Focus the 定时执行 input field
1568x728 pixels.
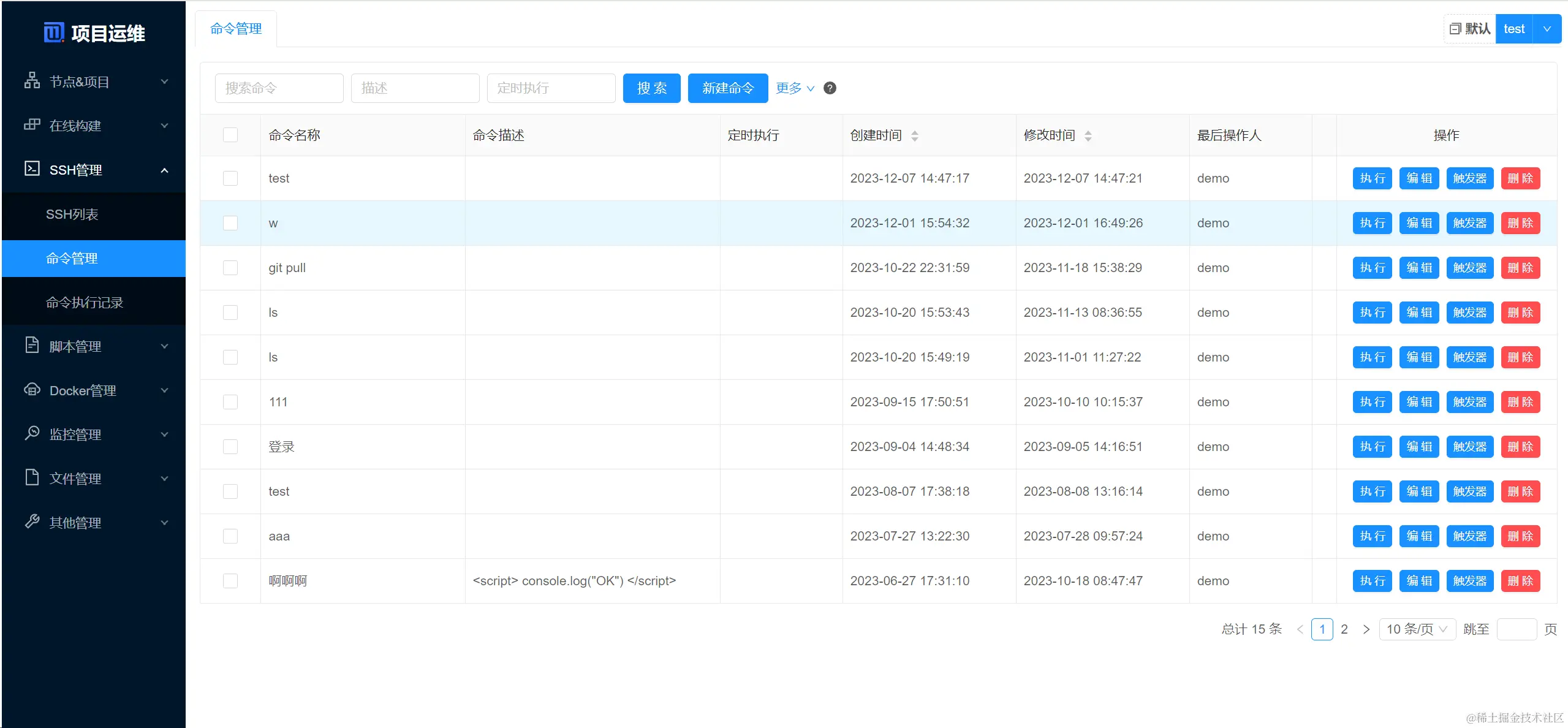[x=551, y=88]
